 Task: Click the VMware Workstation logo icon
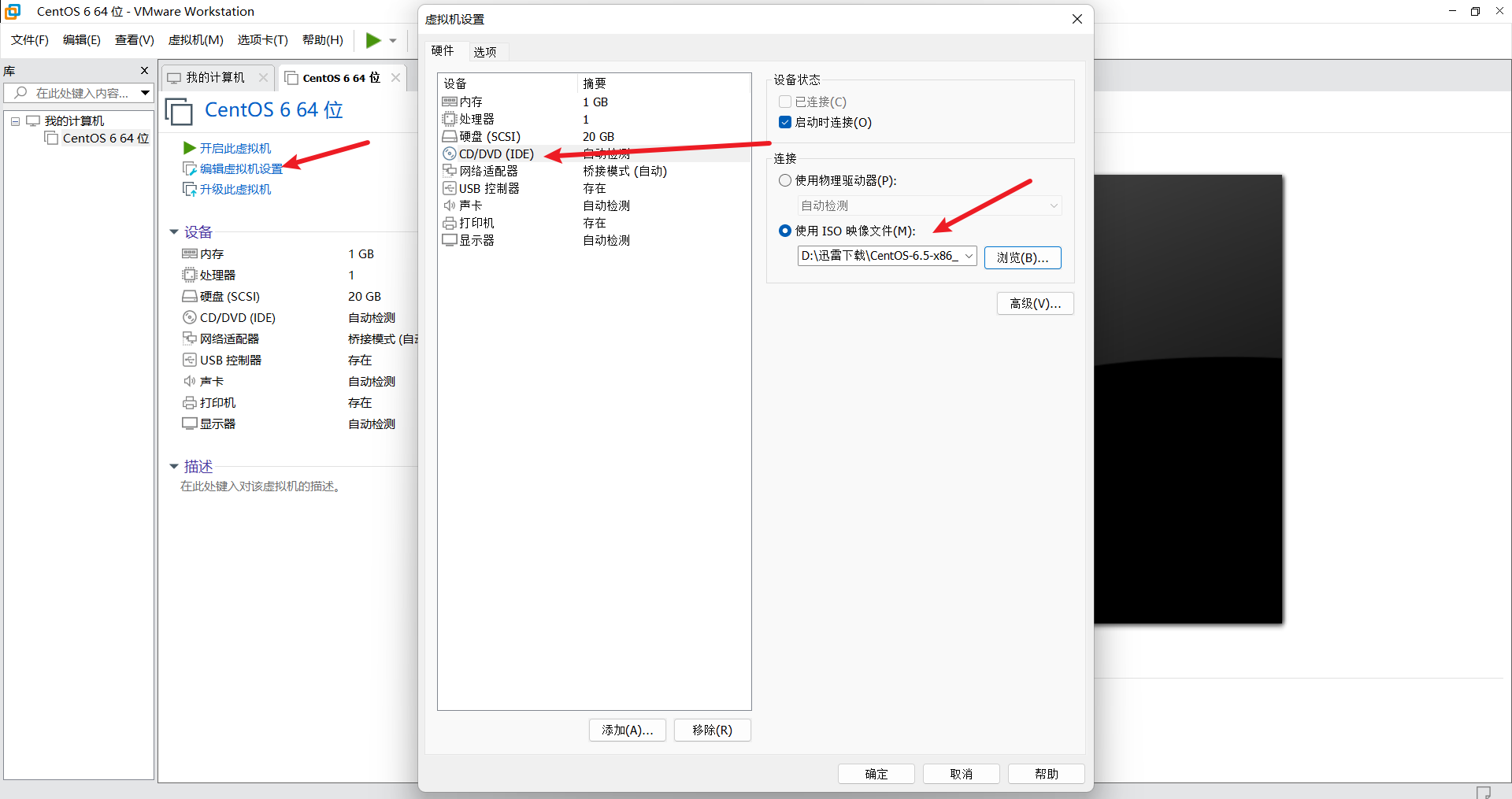click(13, 11)
